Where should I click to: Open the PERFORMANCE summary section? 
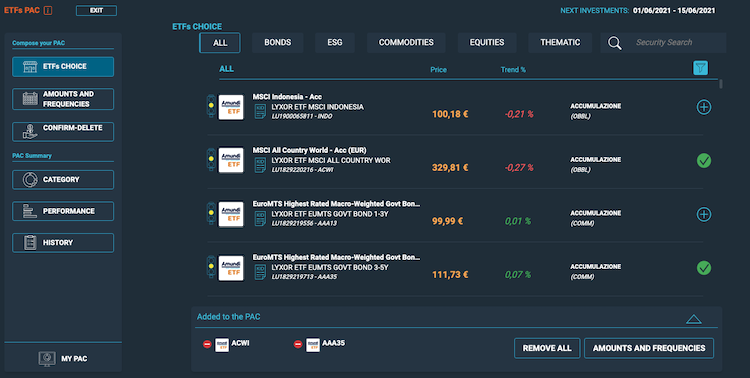click(63, 211)
